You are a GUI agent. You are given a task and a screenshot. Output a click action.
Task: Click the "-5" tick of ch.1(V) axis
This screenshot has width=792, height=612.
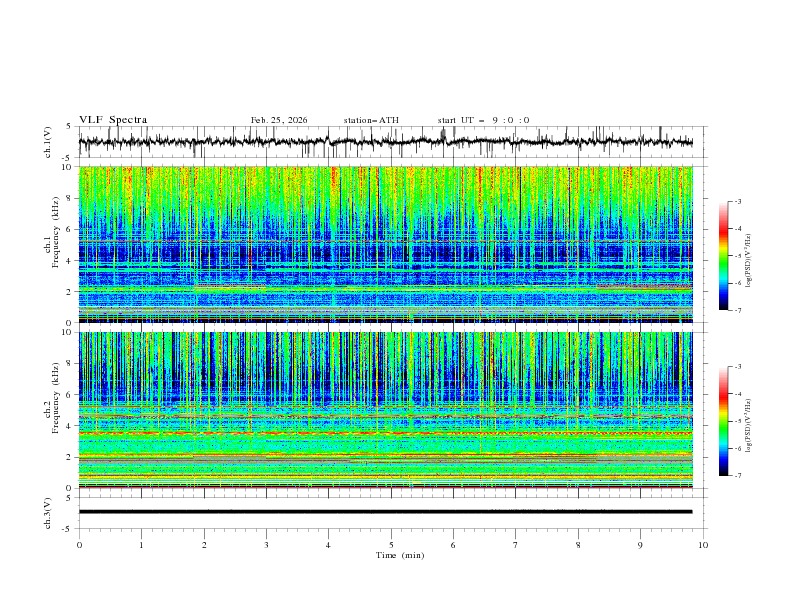tap(67, 158)
